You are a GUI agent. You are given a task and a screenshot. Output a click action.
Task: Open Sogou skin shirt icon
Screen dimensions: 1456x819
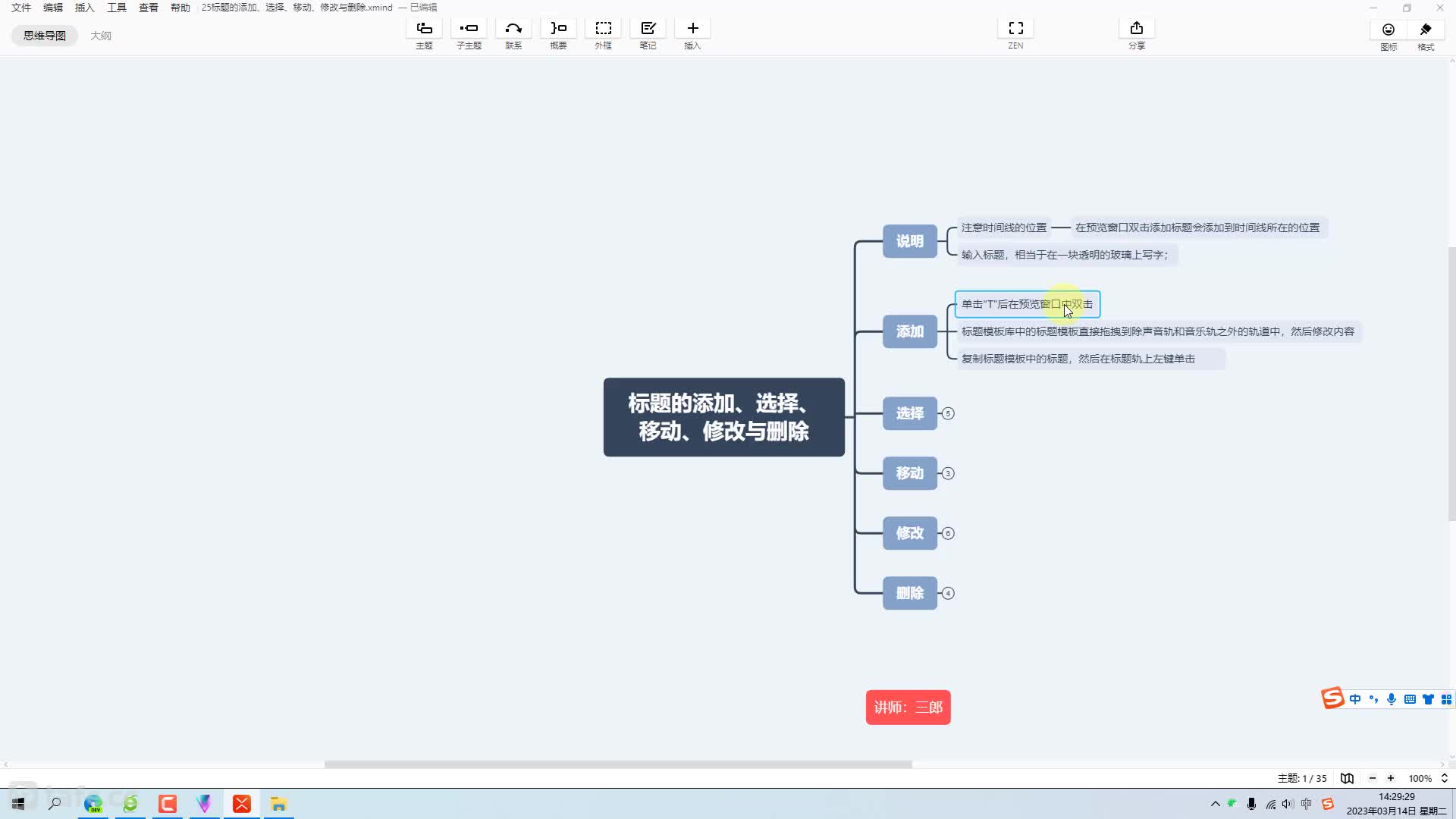click(1428, 699)
